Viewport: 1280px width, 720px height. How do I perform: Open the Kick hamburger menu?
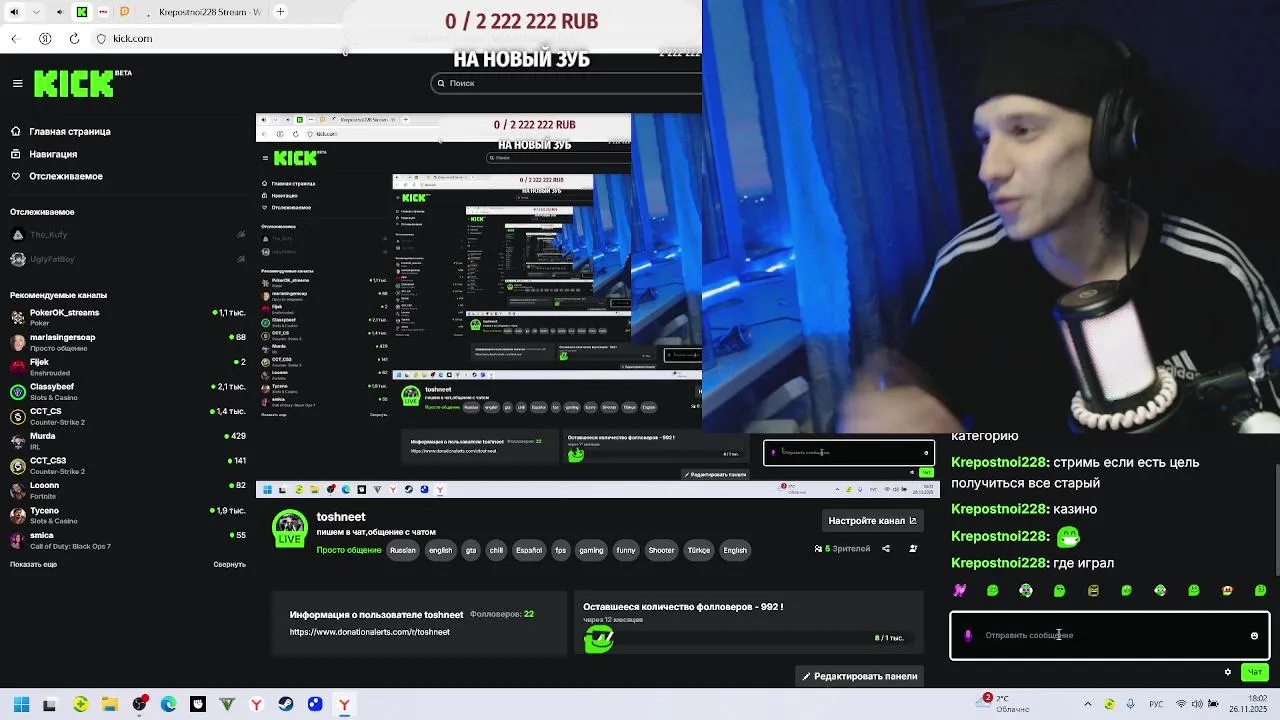(x=17, y=84)
